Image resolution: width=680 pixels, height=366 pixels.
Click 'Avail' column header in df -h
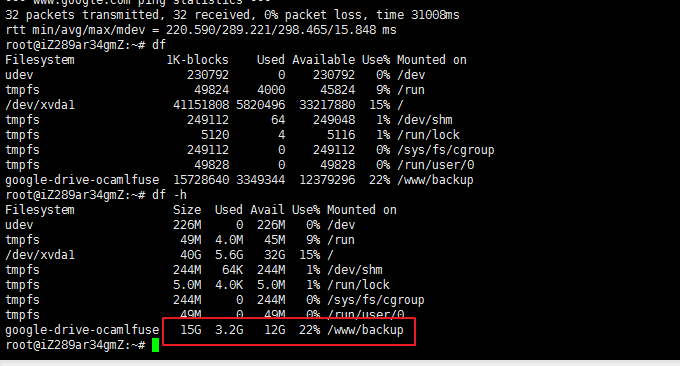coord(267,210)
